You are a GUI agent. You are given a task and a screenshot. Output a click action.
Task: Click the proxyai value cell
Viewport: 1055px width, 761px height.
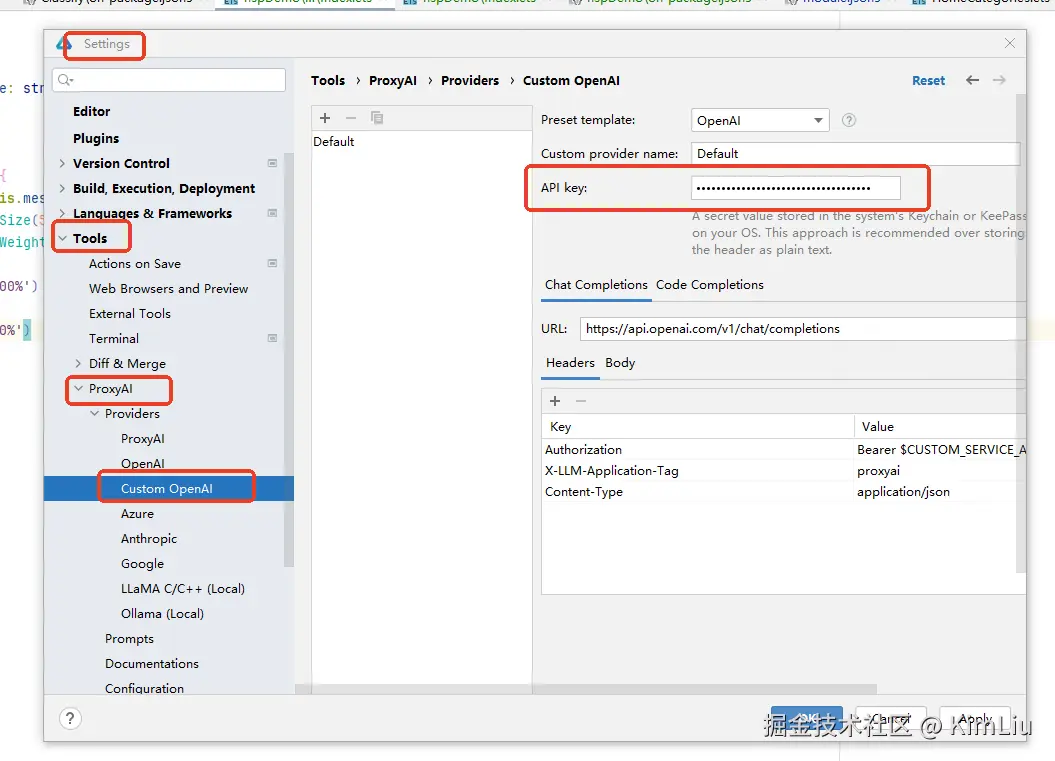click(940, 470)
